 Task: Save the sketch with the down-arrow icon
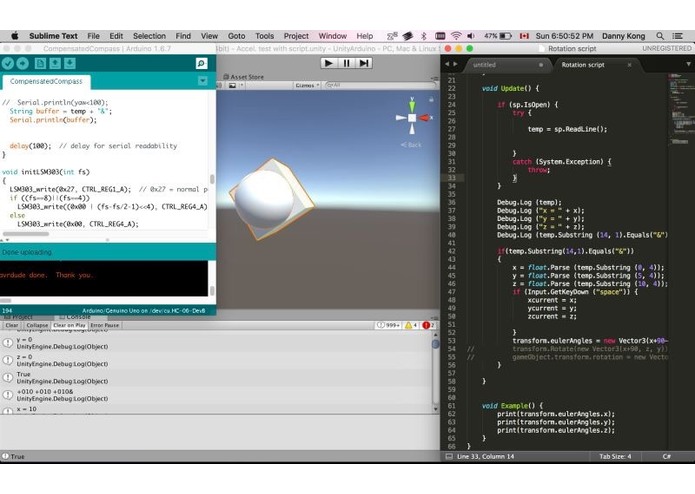click(70, 64)
